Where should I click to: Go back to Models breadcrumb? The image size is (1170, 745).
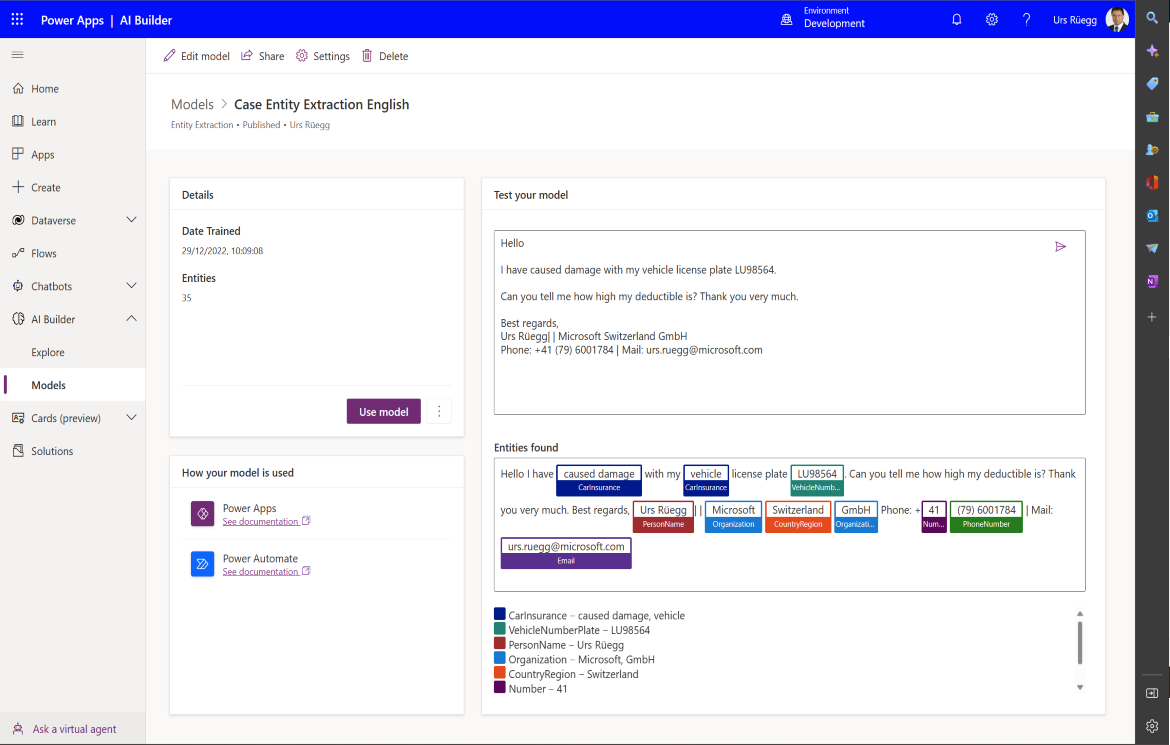pos(192,105)
